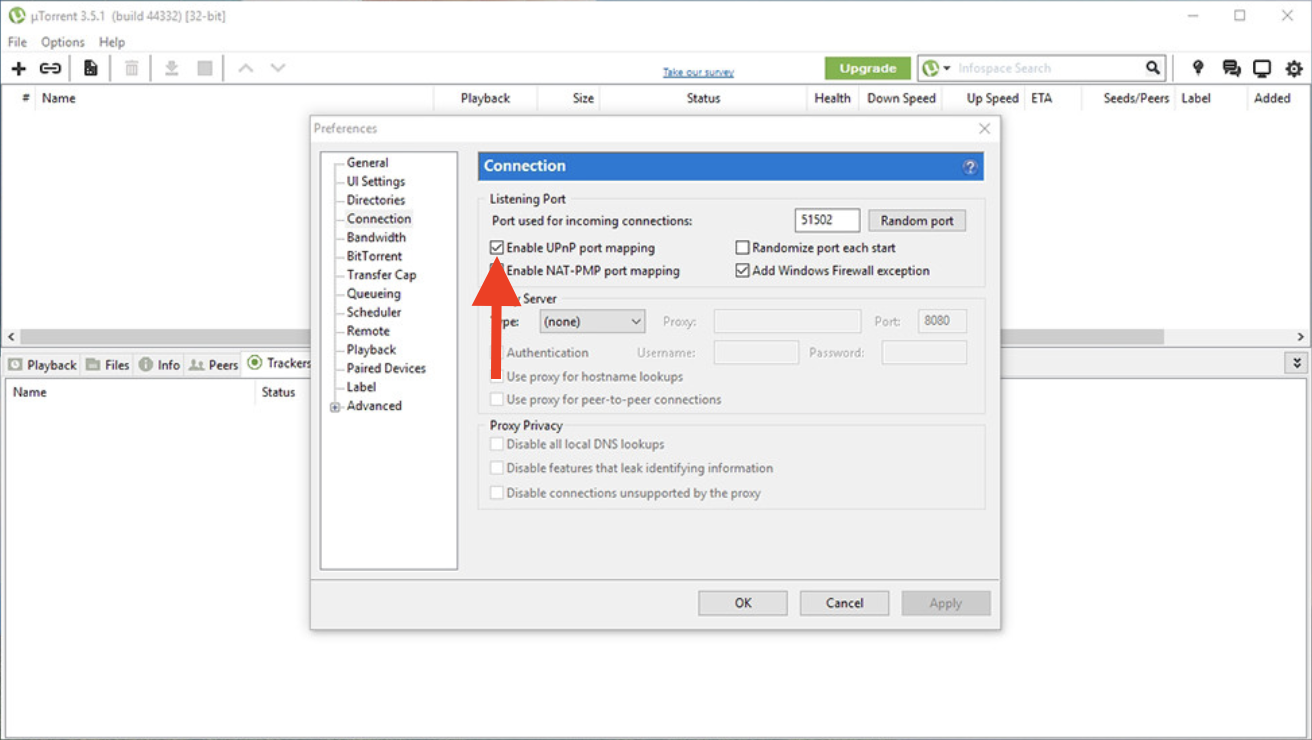1312x740 pixels.
Task: Select Directories in preferences tree
Action: click(376, 200)
